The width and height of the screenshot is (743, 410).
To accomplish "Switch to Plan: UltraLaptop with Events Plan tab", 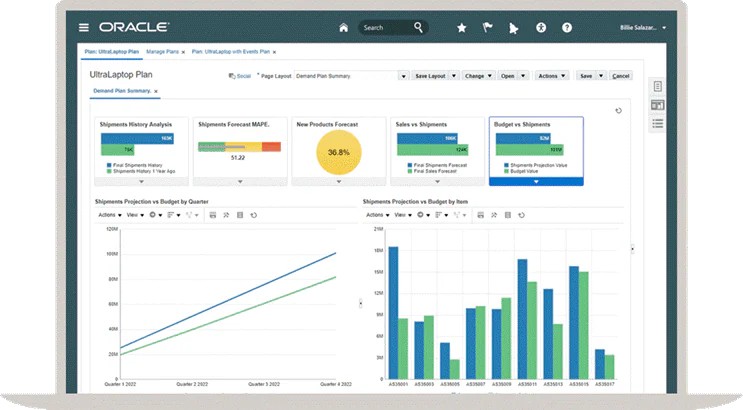I will (231, 52).
